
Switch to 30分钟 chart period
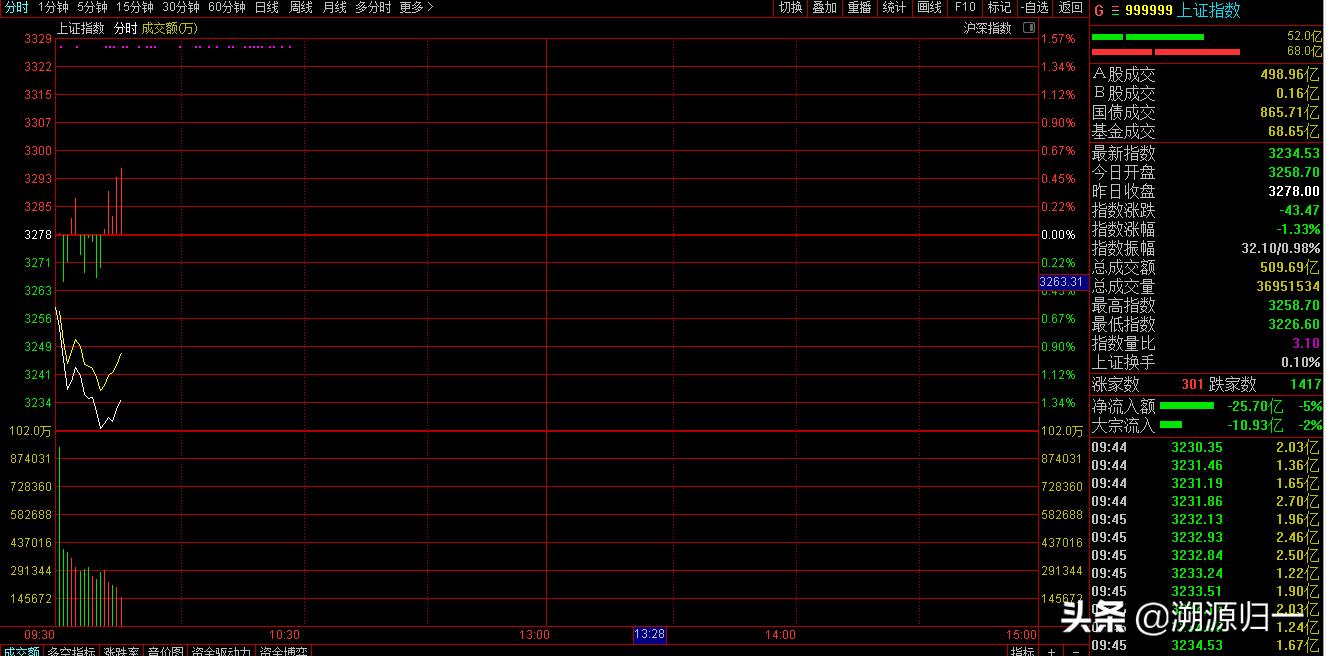tap(181, 7)
